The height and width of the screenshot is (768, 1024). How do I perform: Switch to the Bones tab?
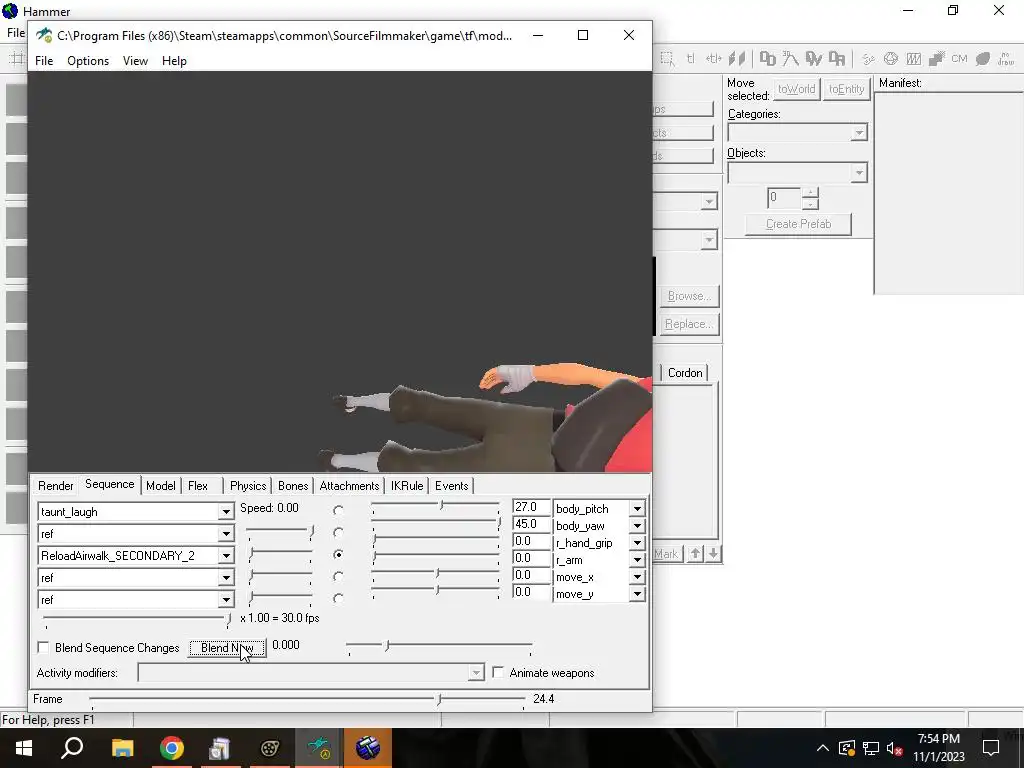(x=293, y=486)
